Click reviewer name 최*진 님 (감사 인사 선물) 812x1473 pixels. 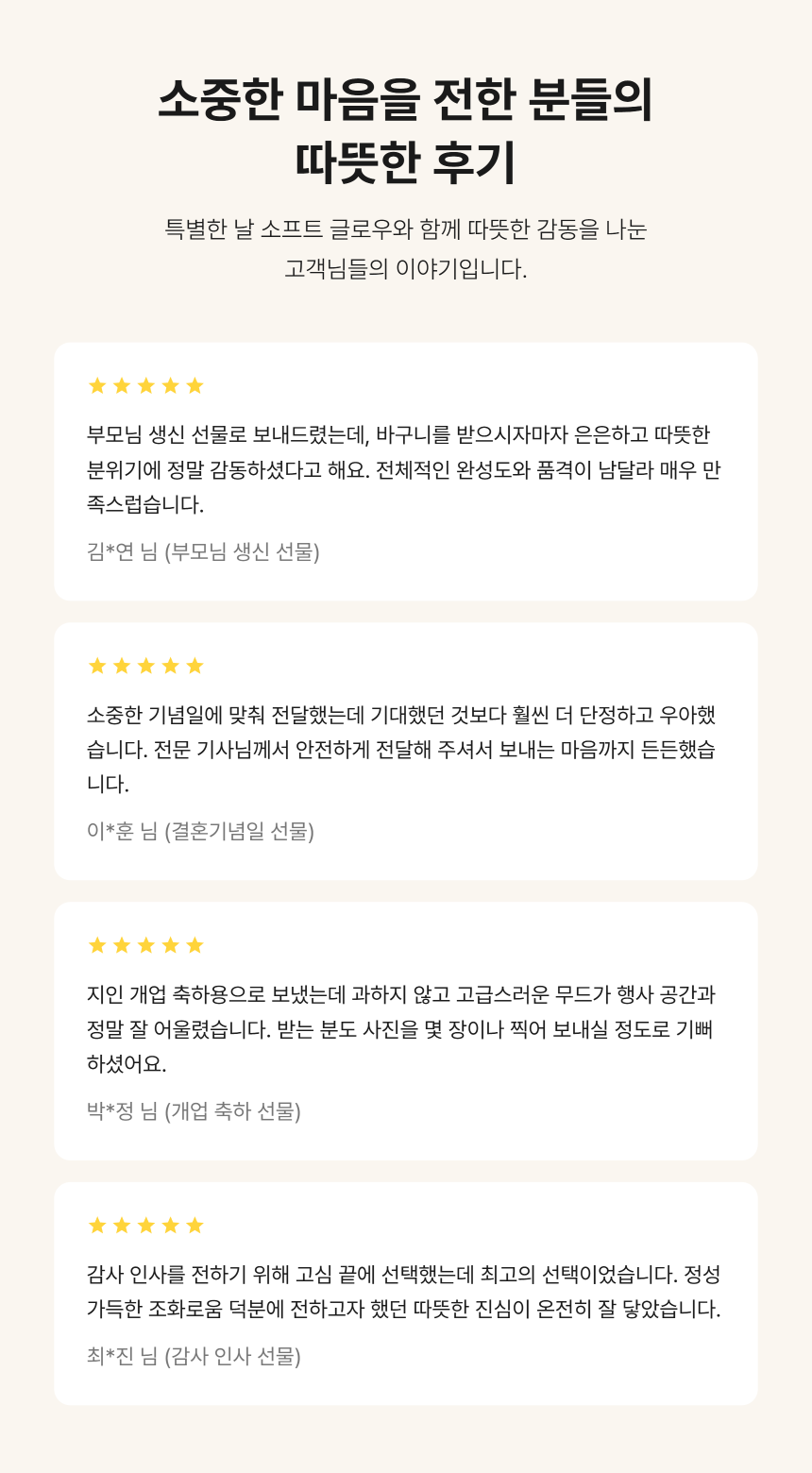click(x=194, y=1357)
